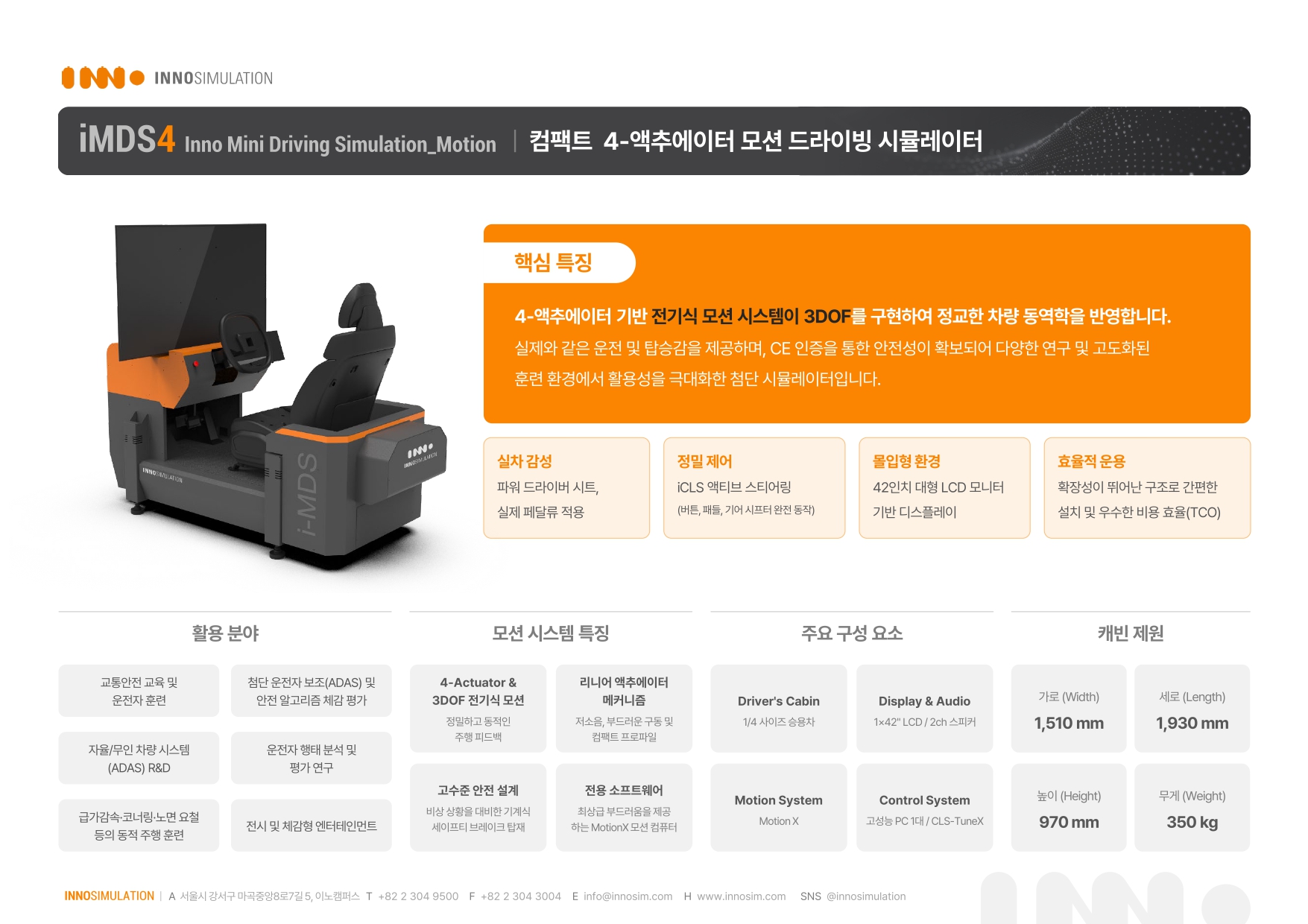Select the "자율/무인 차량 시스템 (ADAS) R&D" box
1308x924 pixels.
[x=139, y=758]
